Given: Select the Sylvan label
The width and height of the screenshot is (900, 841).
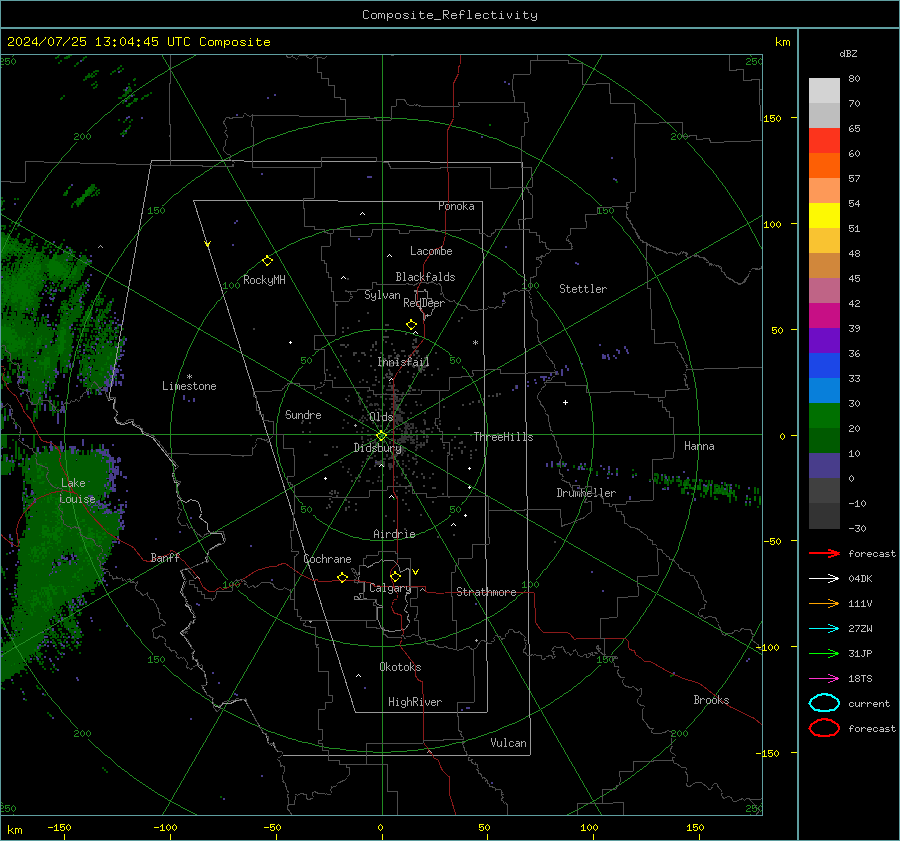Looking at the screenshot, I should 382,295.
